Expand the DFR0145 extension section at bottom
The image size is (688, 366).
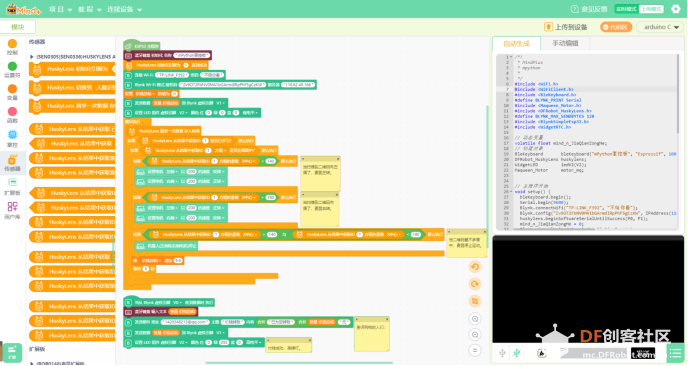tap(32, 363)
